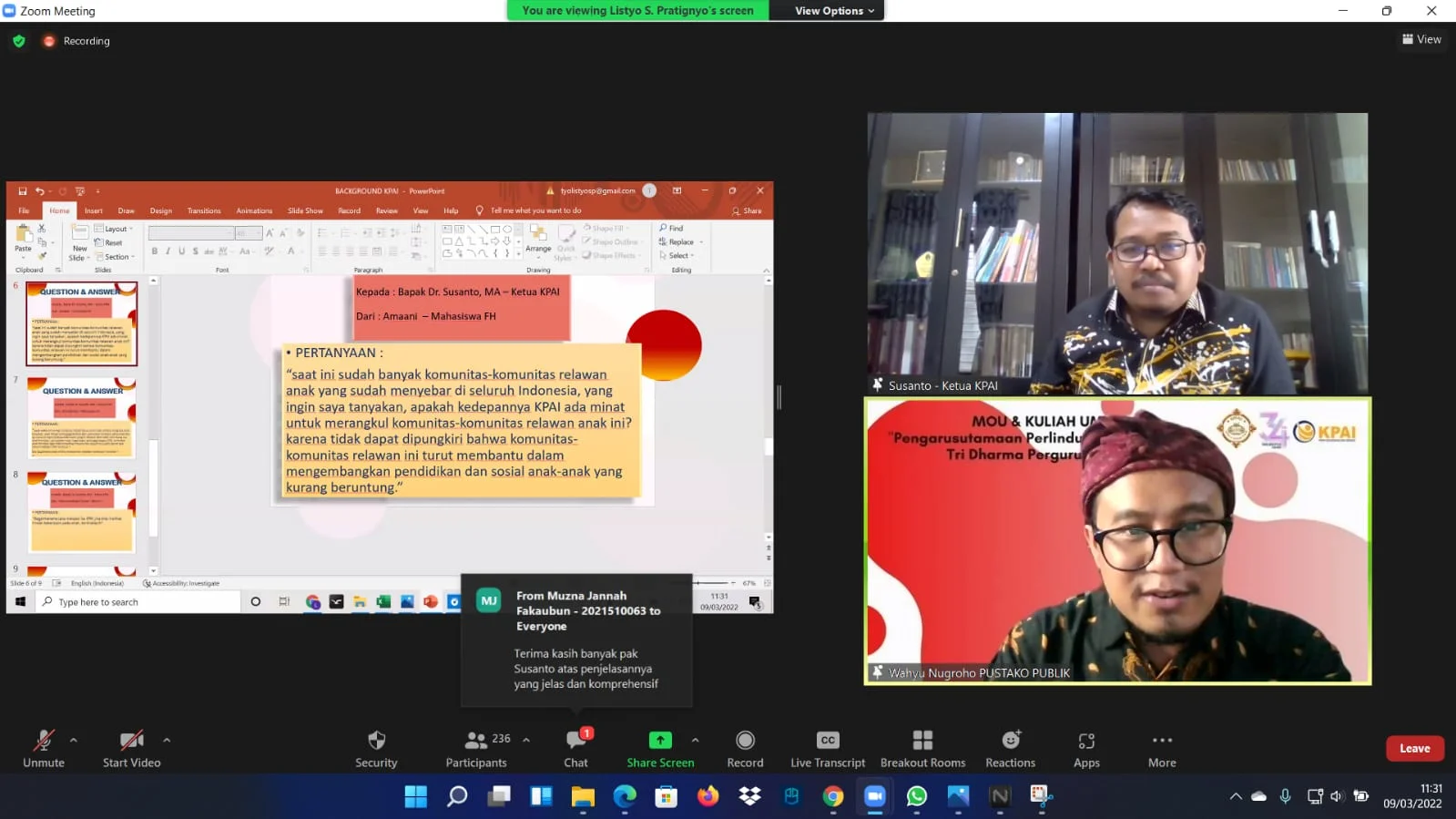Open the Security shield options
1456x819 pixels.
[376, 749]
